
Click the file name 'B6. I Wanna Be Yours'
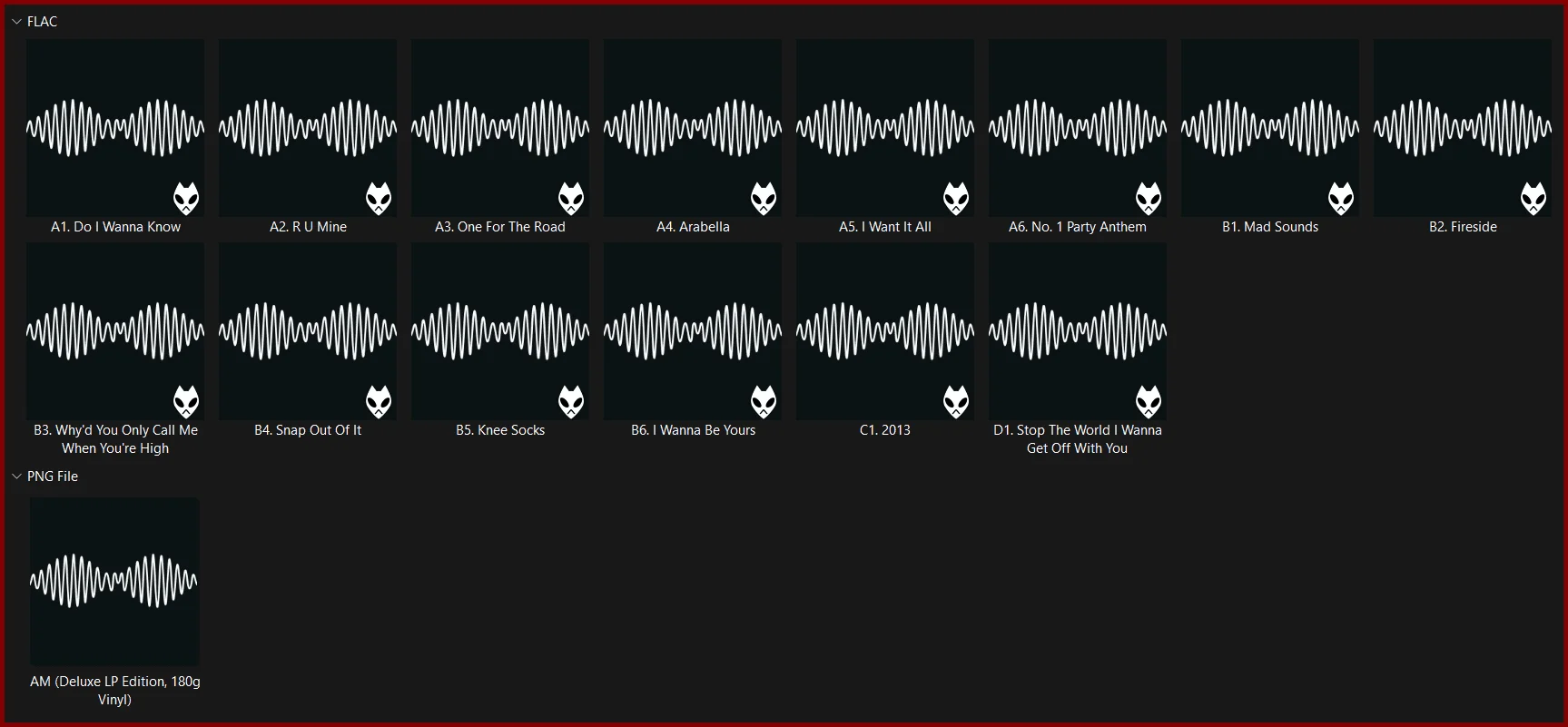click(693, 430)
